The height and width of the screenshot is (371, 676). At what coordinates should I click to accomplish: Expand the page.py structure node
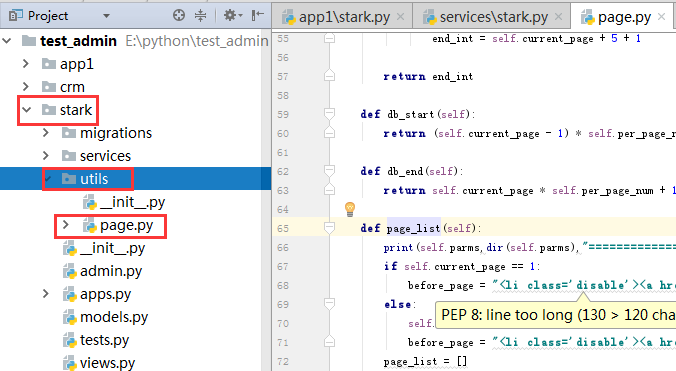66,225
